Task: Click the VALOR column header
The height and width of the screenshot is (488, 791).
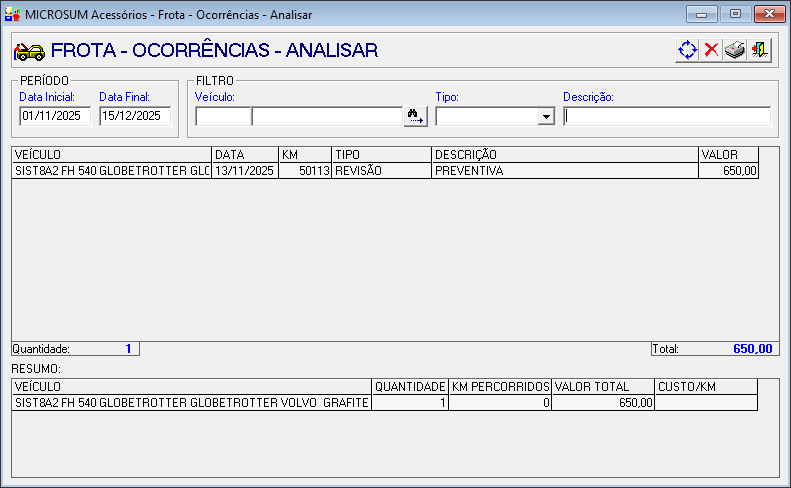Action: click(729, 154)
